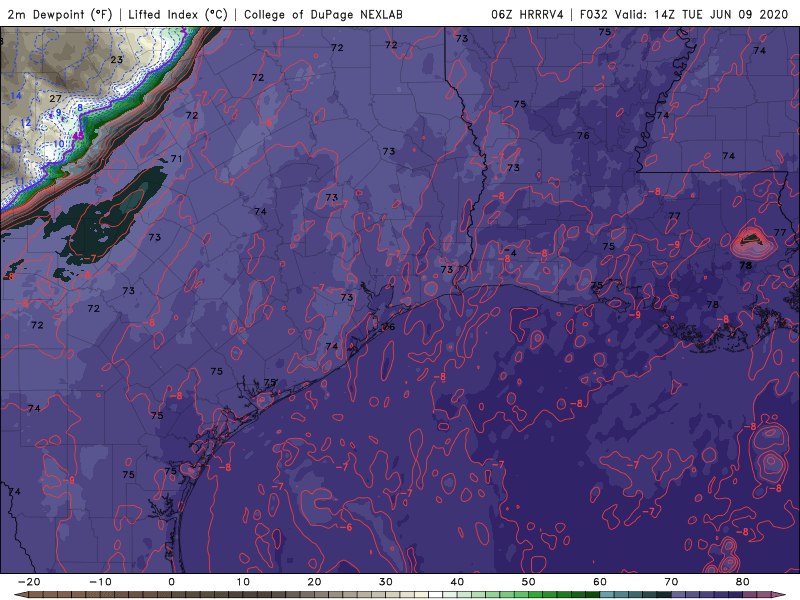Click the -20 label on the color scale
800x600 pixels.
29,582
